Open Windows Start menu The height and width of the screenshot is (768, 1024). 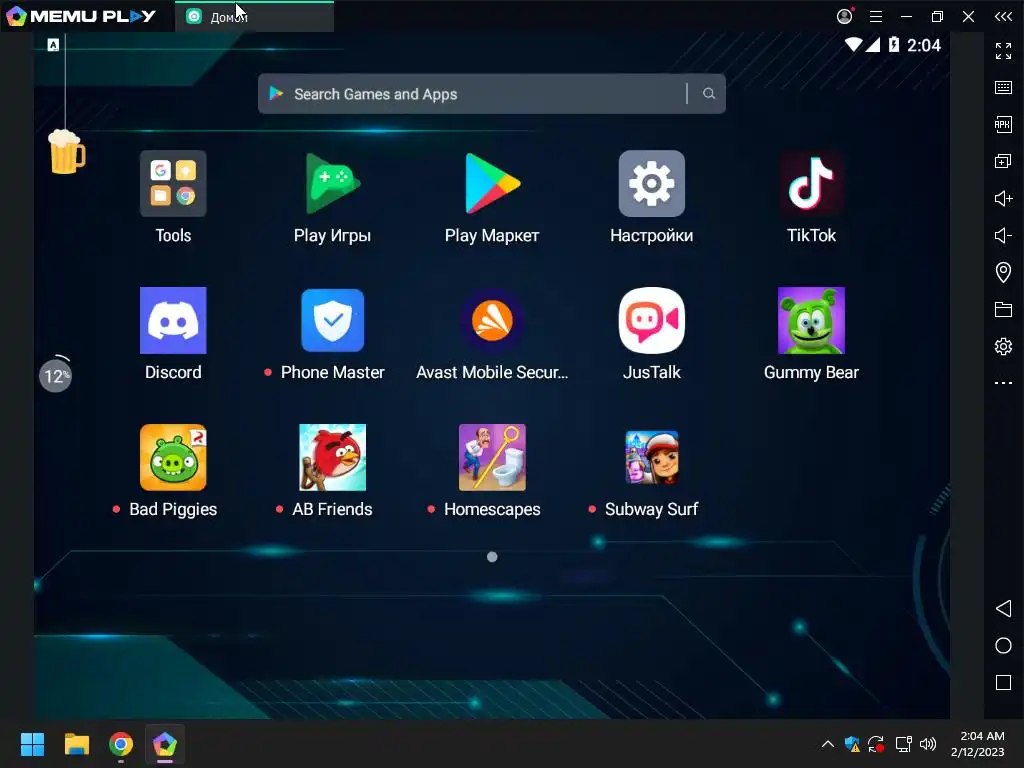(32, 744)
